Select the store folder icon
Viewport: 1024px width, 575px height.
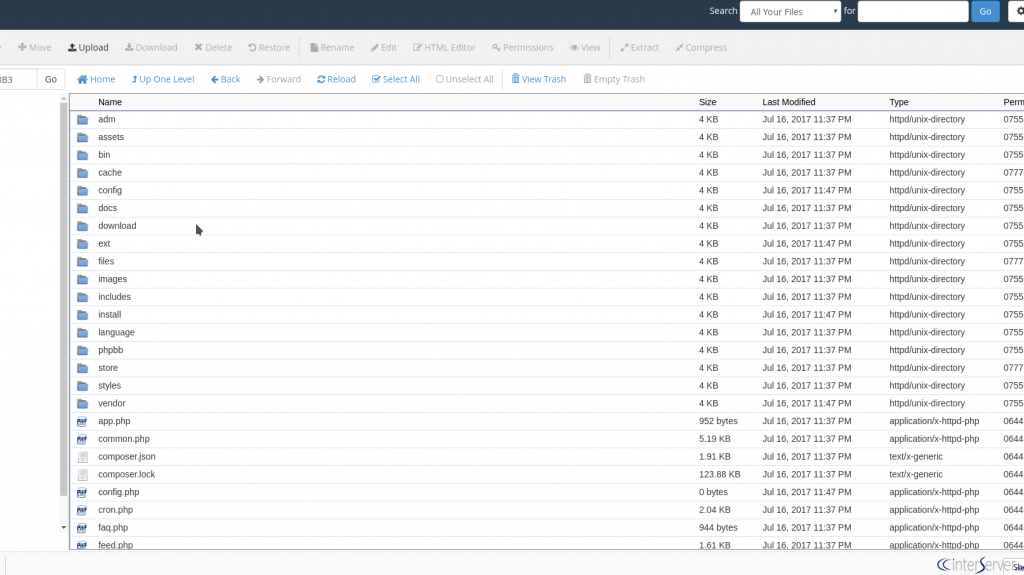click(x=82, y=368)
